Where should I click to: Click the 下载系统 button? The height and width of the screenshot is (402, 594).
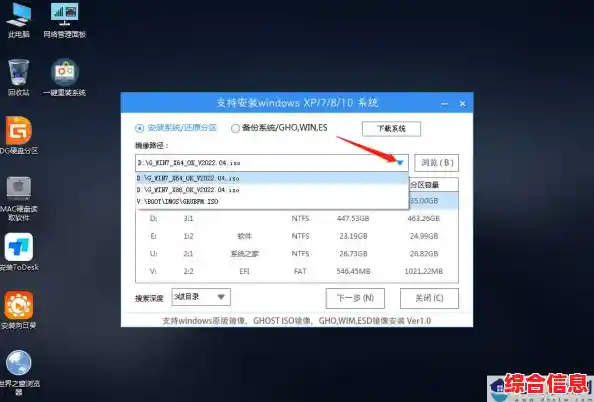391,128
